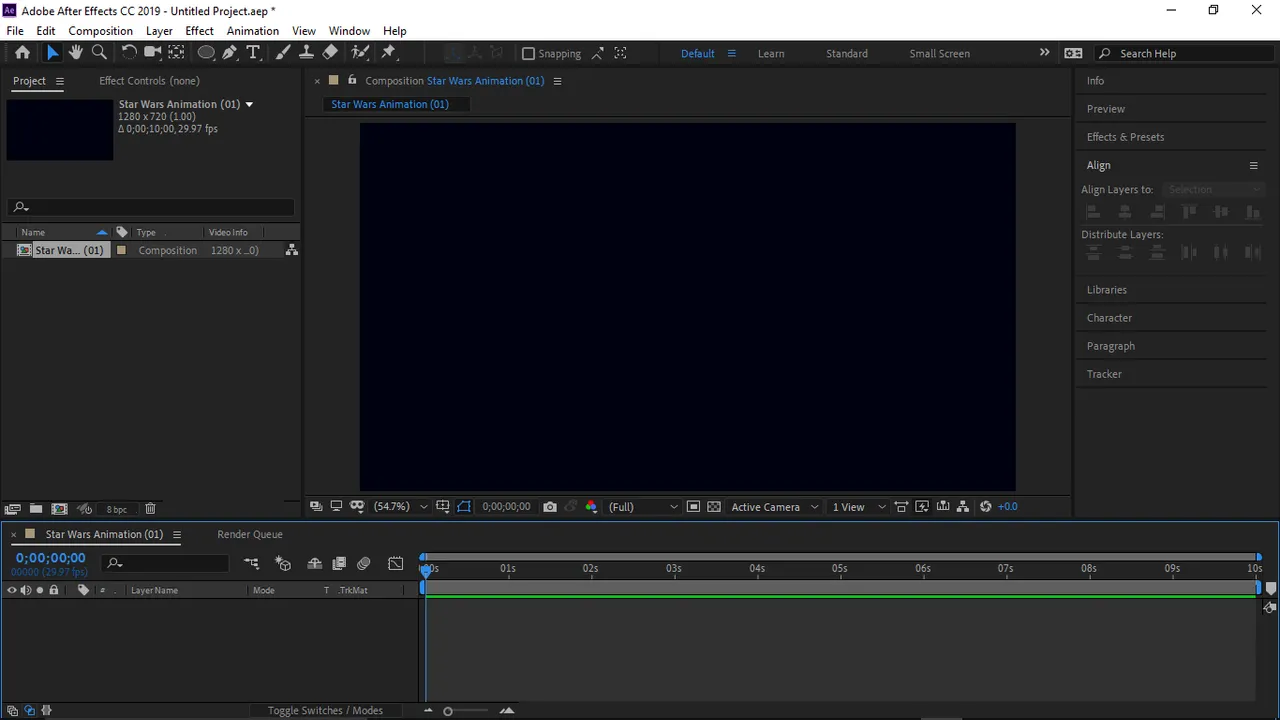Open Show Channel color management icon
Viewport: 1280px width, 720px height.
pyautogui.click(x=591, y=507)
